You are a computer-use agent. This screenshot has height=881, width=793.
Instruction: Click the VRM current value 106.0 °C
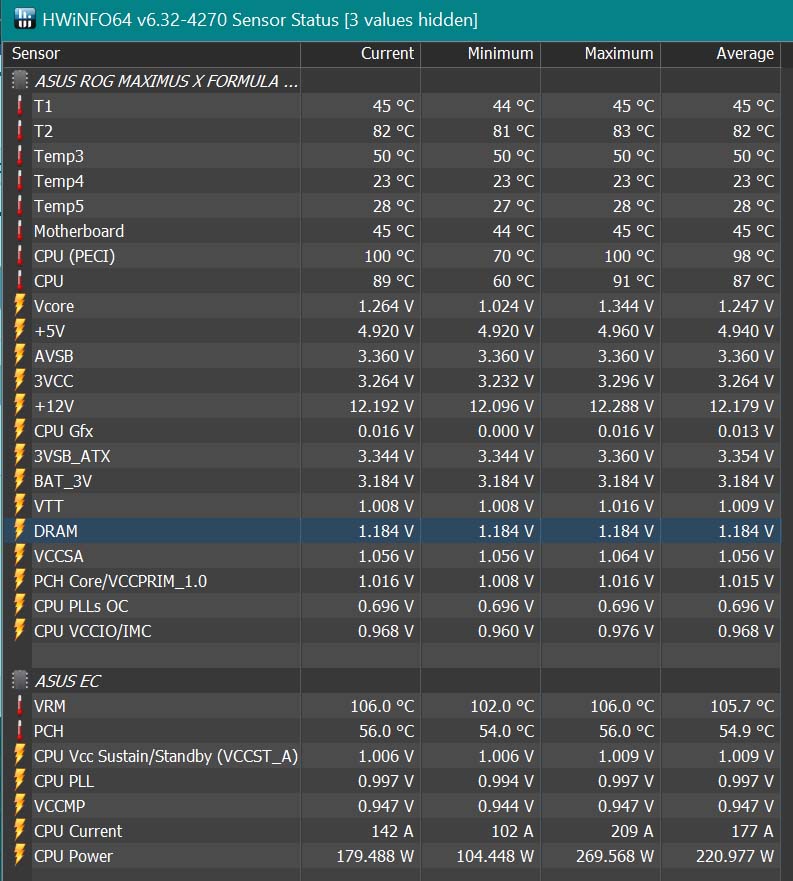pos(382,706)
